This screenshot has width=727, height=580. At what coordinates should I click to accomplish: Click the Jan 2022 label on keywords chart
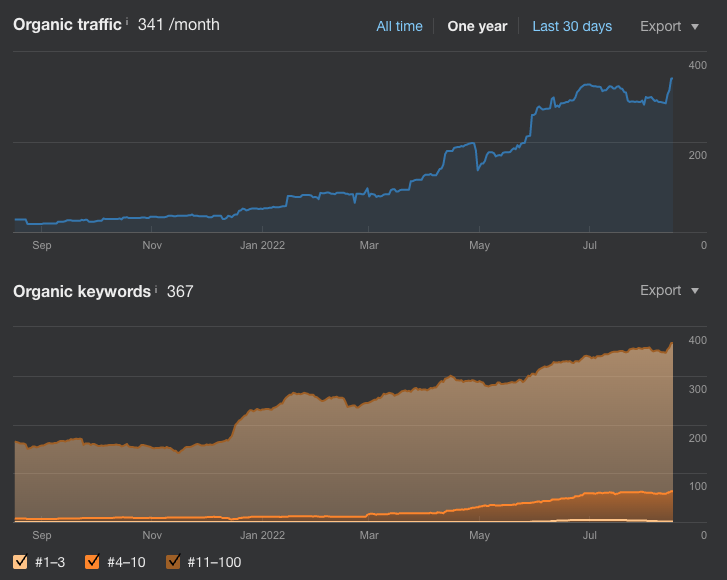(262, 535)
